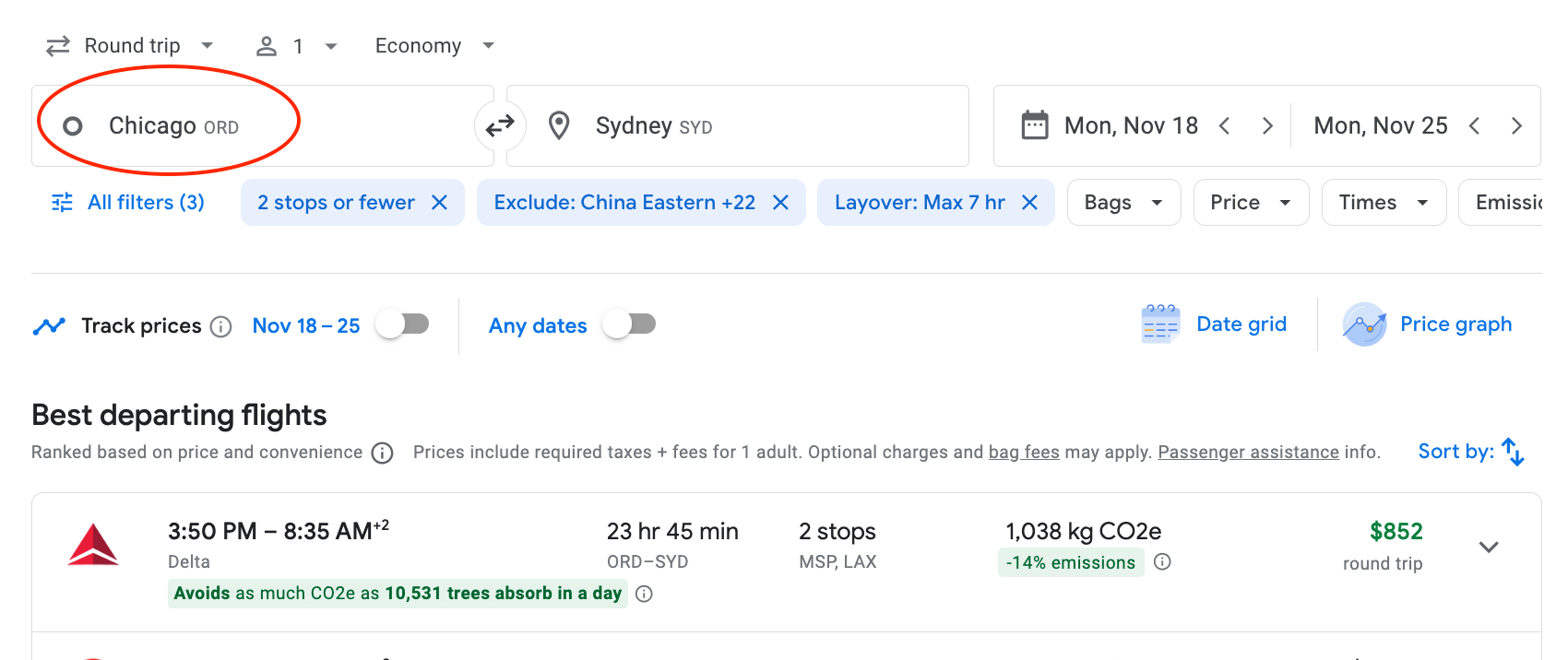
Task: Click the round trip arrows icon
Action: pyautogui.click(x=58, y=46)
